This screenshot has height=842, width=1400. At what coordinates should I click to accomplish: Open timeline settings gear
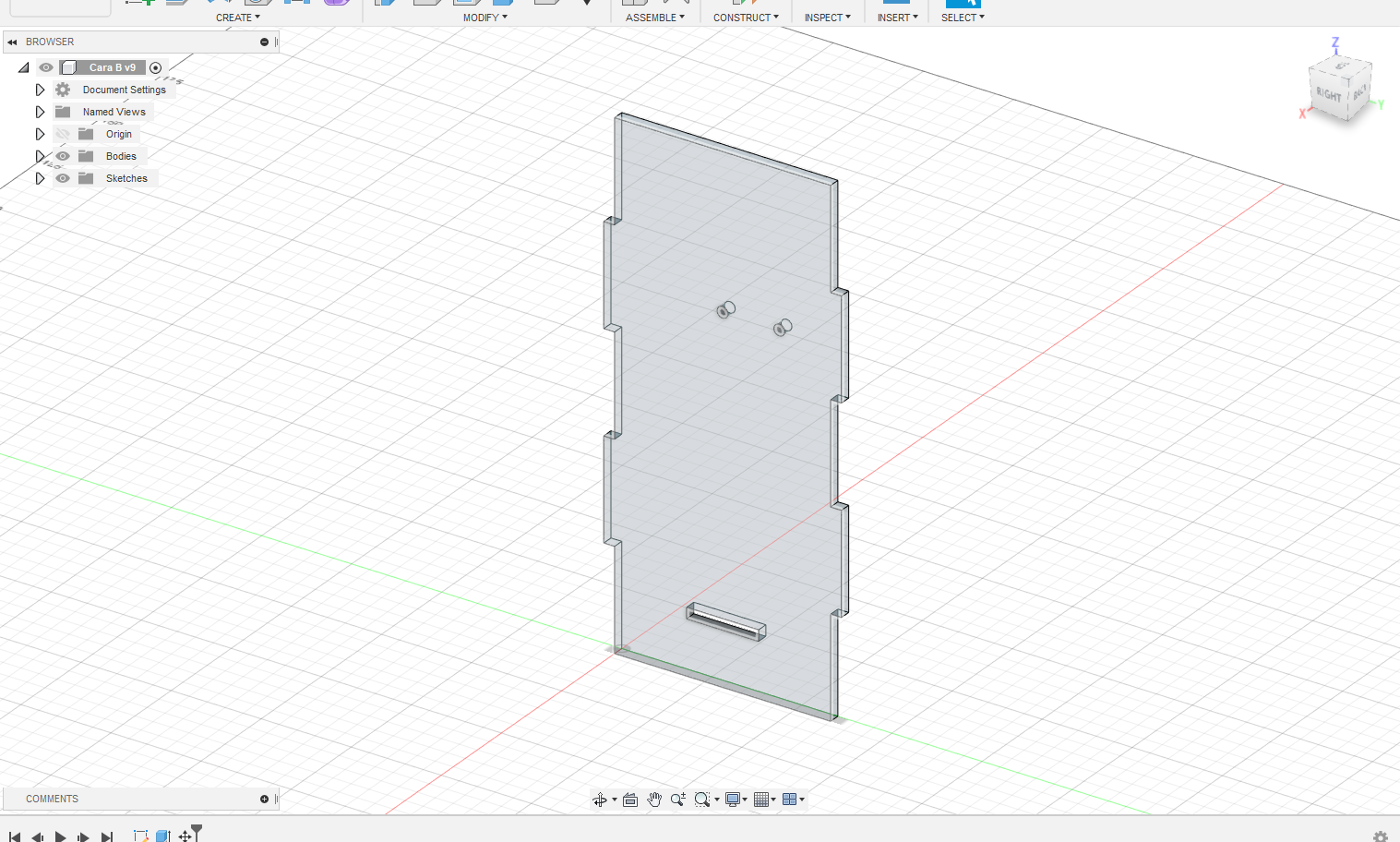tap(1381, 836)
